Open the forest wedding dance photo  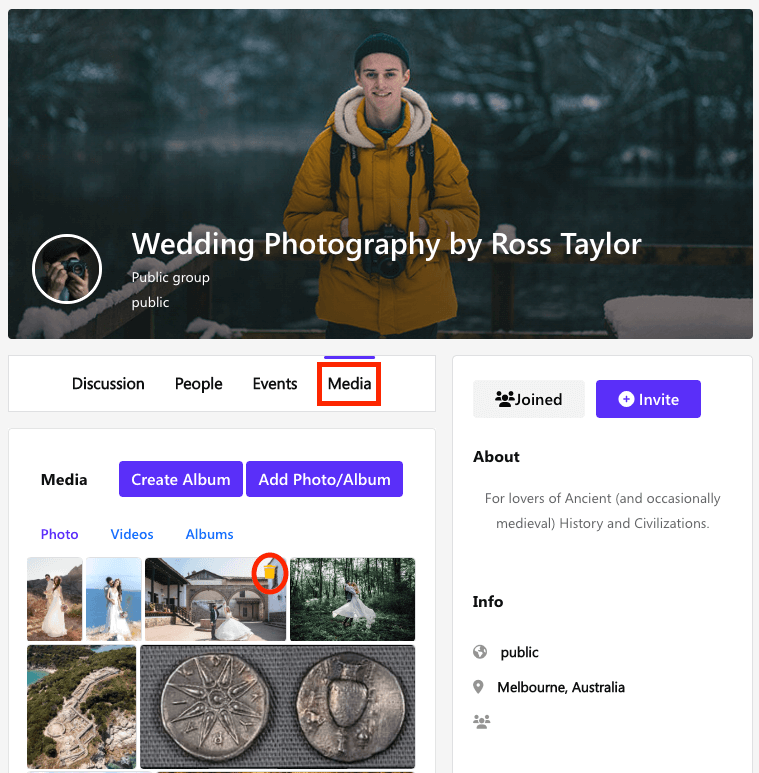[352, 599]
